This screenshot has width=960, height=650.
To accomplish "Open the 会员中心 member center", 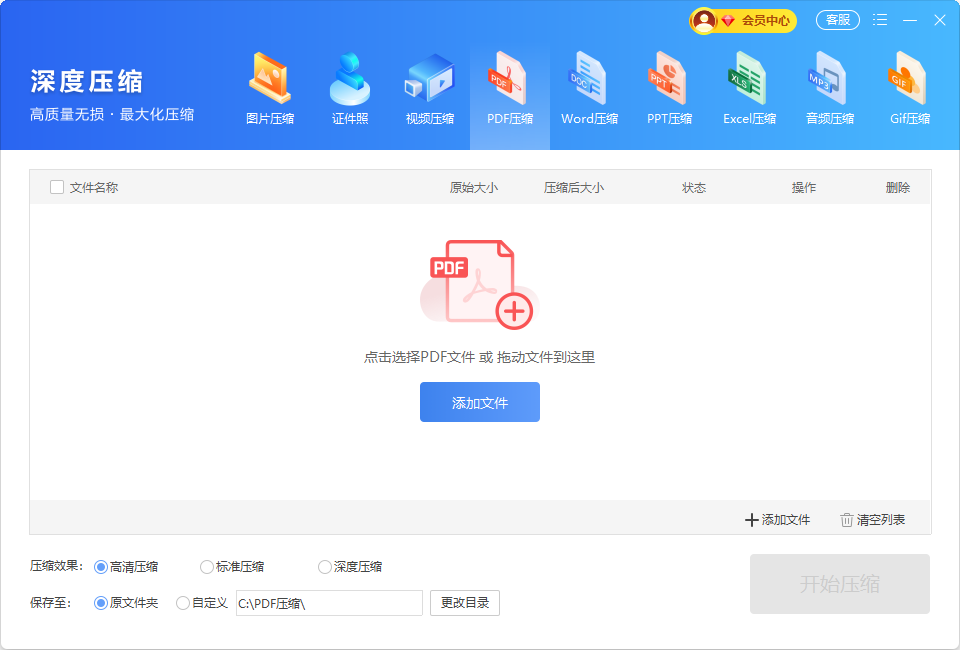I will pos(743,20).
